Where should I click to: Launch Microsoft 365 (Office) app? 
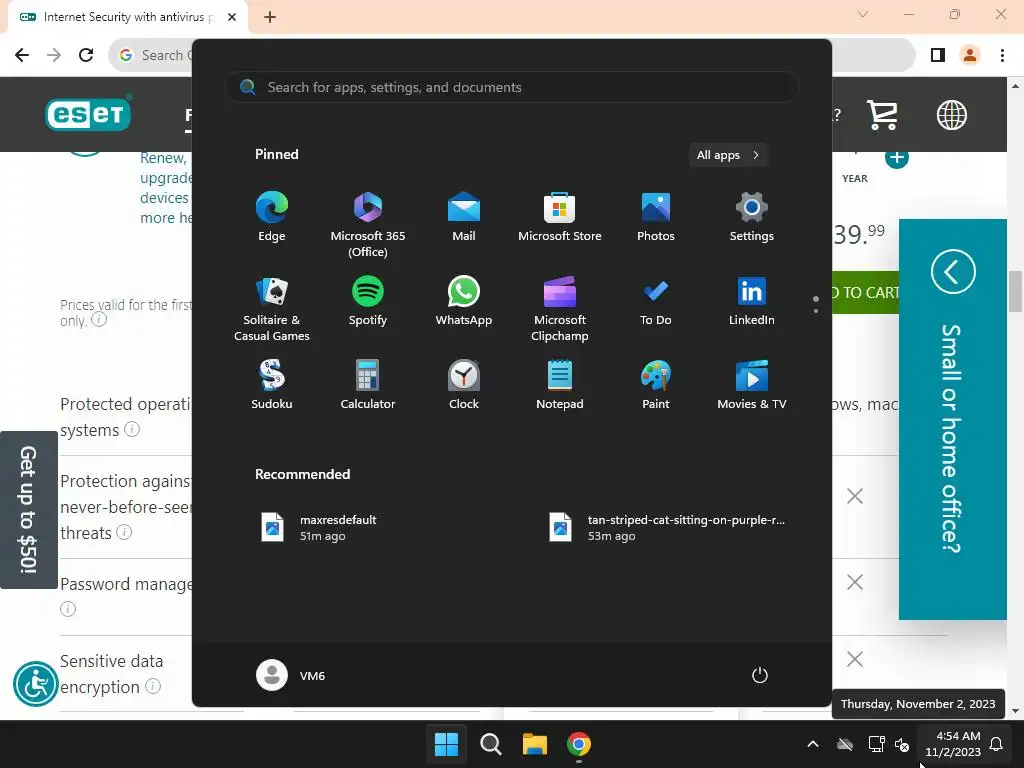(x=368, y=224)
